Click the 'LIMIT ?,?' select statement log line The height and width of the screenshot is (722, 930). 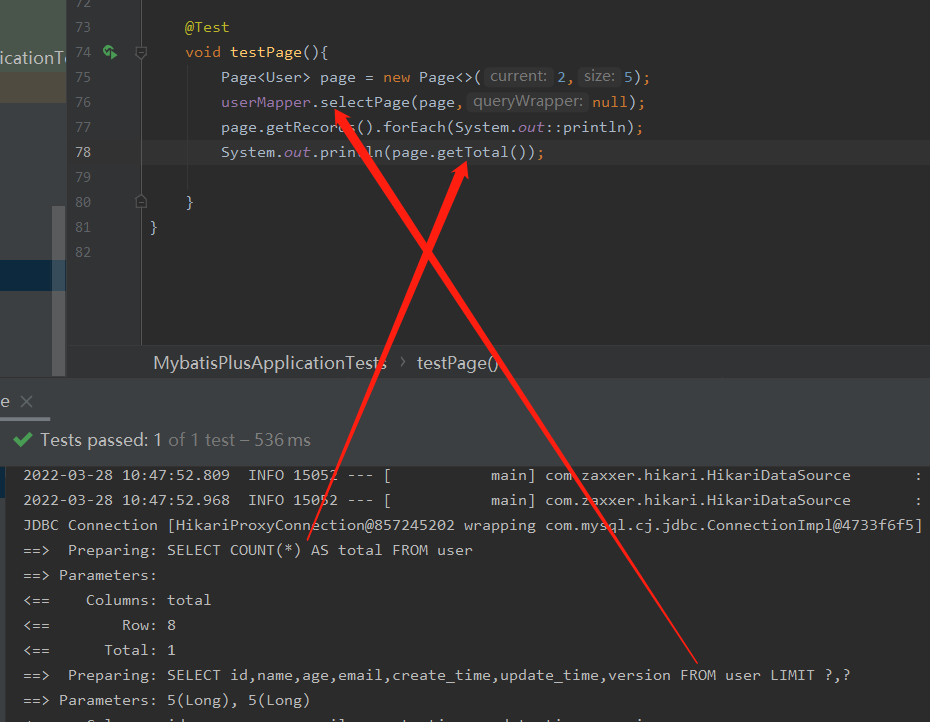coord(437,675)
